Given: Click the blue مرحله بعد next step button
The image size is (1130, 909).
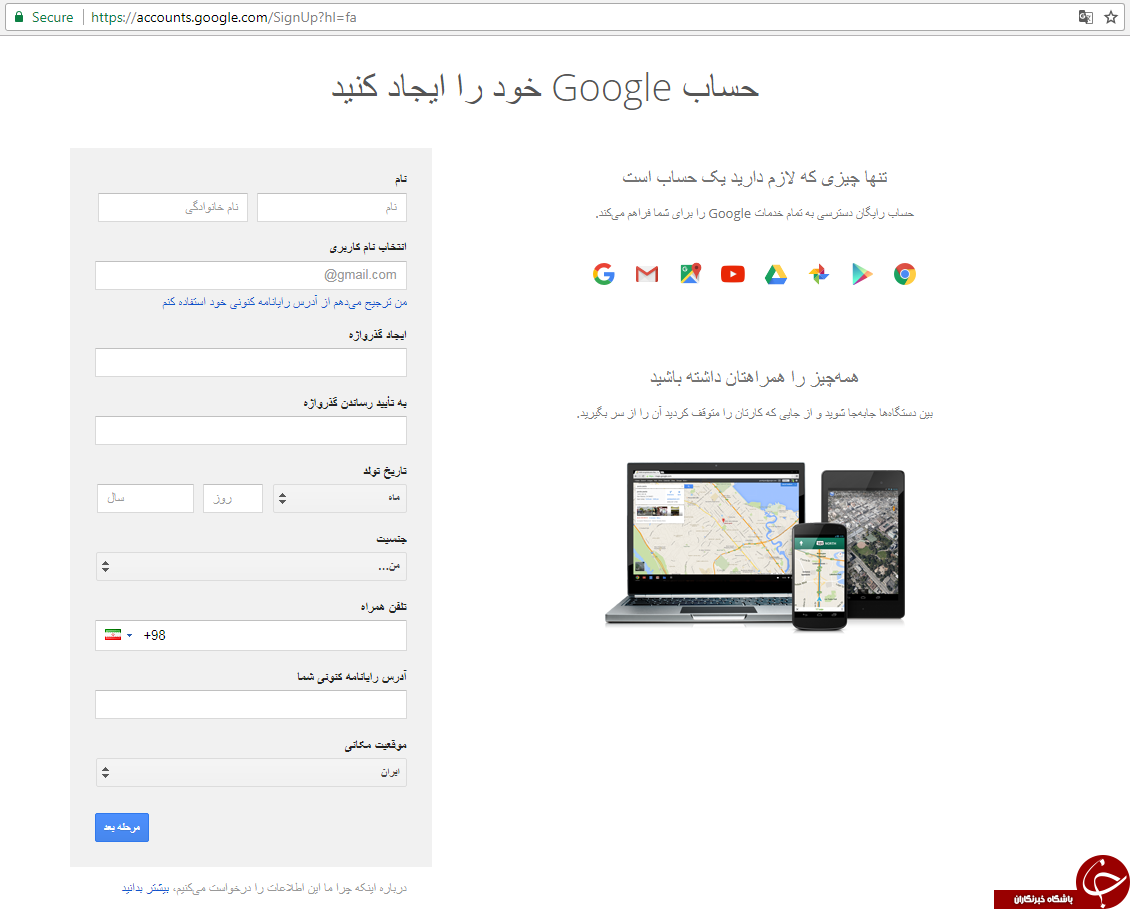Looking at the screenshot, I should 122,828.
